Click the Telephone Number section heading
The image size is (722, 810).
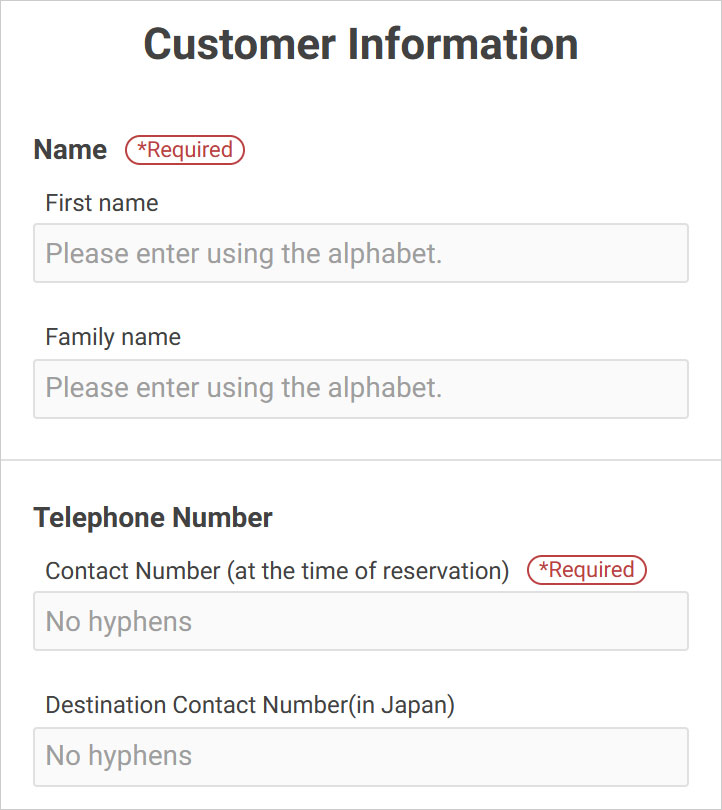point(153,518)
